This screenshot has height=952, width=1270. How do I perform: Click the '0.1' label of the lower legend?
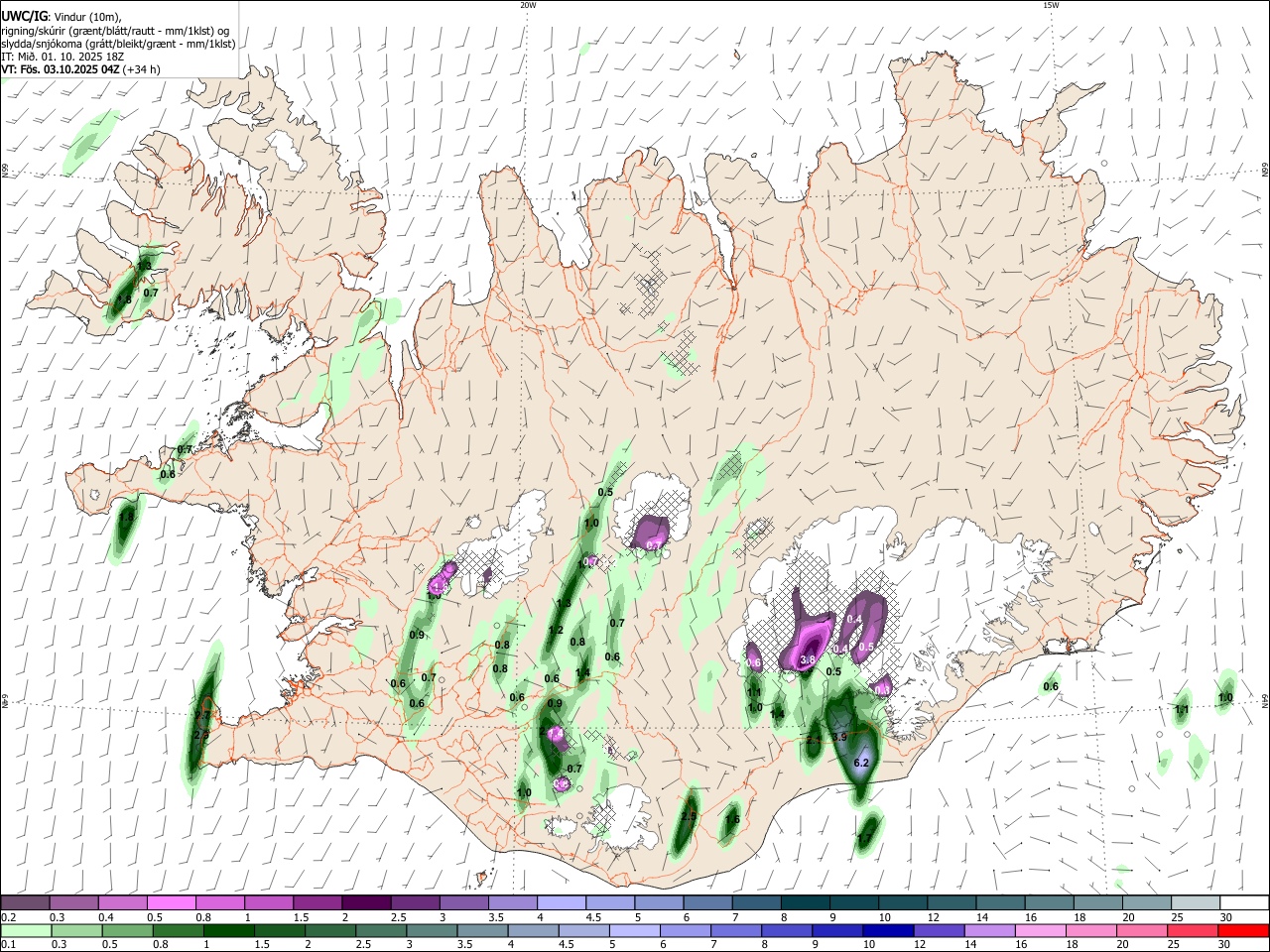point(8,945)
